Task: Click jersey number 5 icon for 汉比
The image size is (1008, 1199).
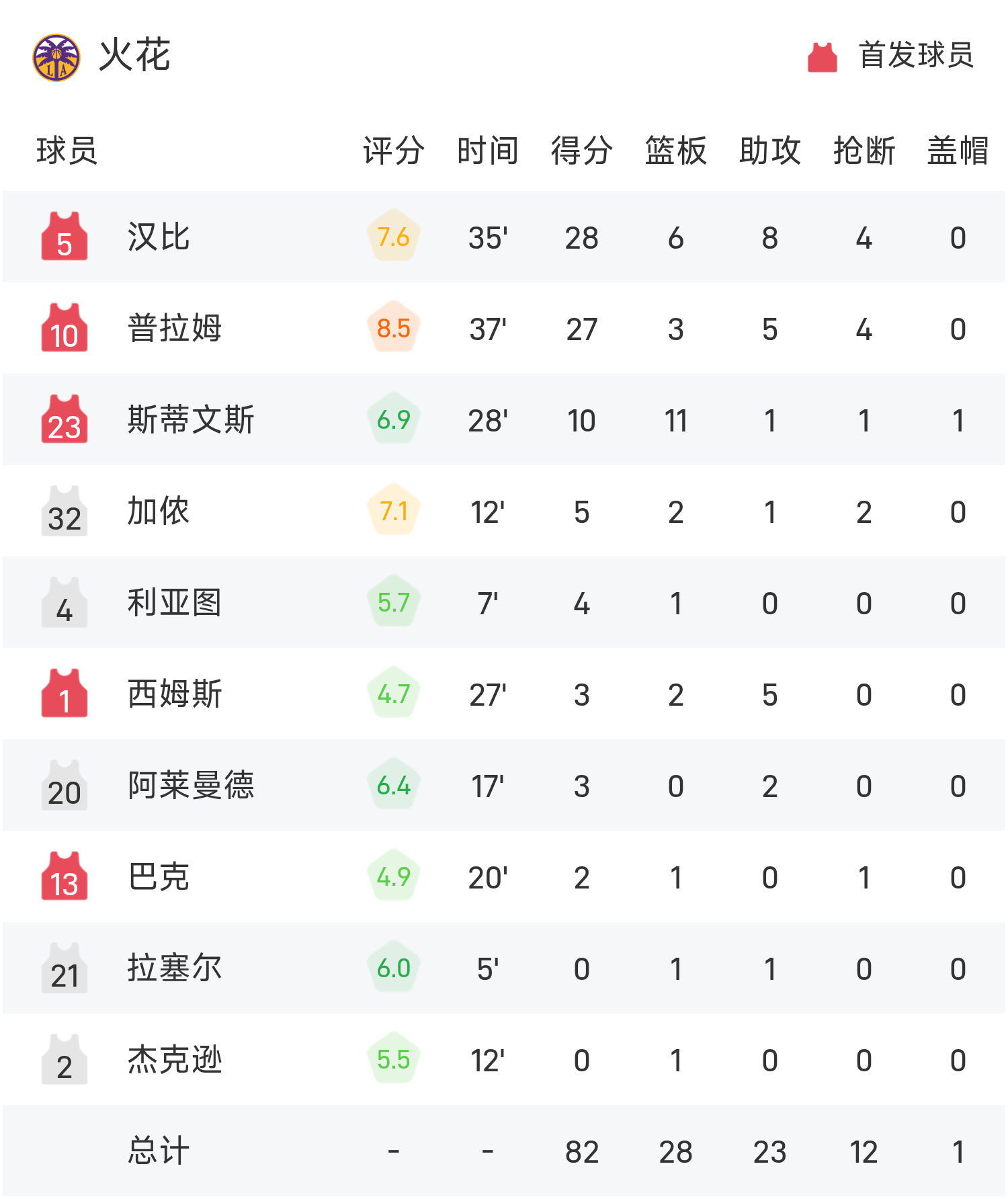Action: click(x=65, y=237)
